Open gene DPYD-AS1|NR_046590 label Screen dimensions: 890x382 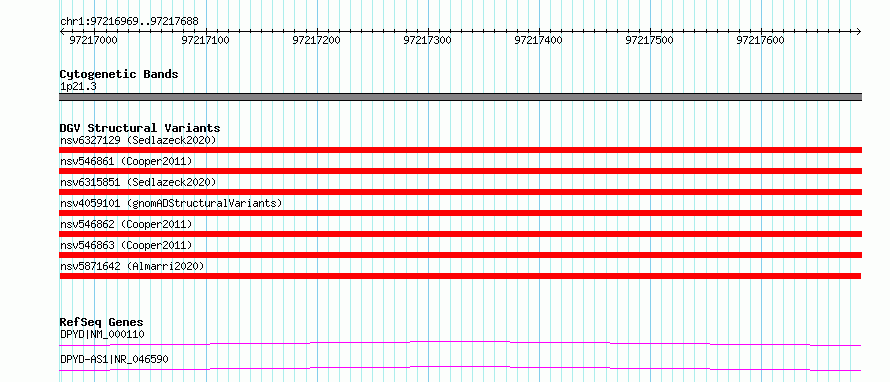(x=114, y=360)
